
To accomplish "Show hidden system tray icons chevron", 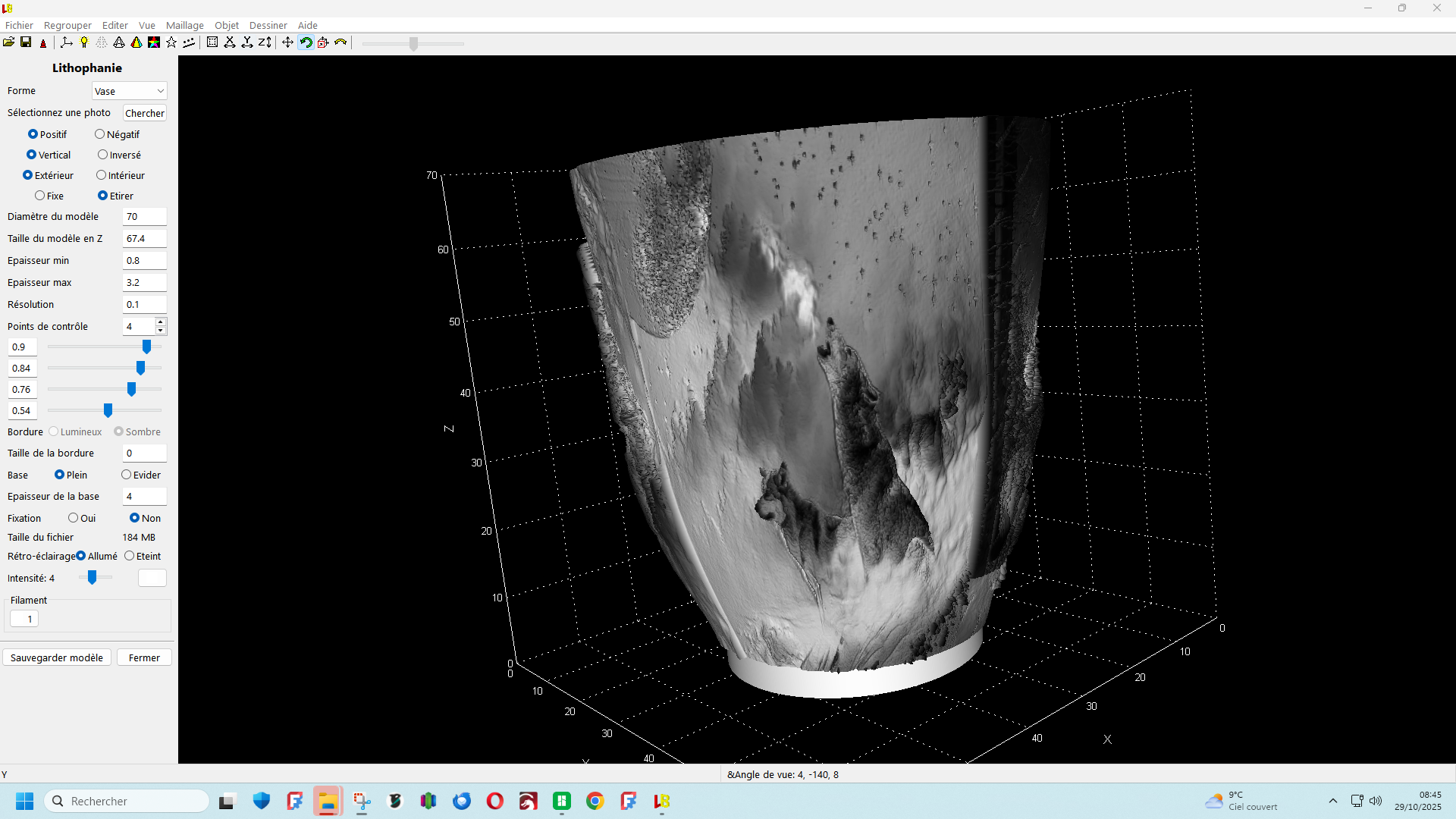I will click(x=1332, y=801).
